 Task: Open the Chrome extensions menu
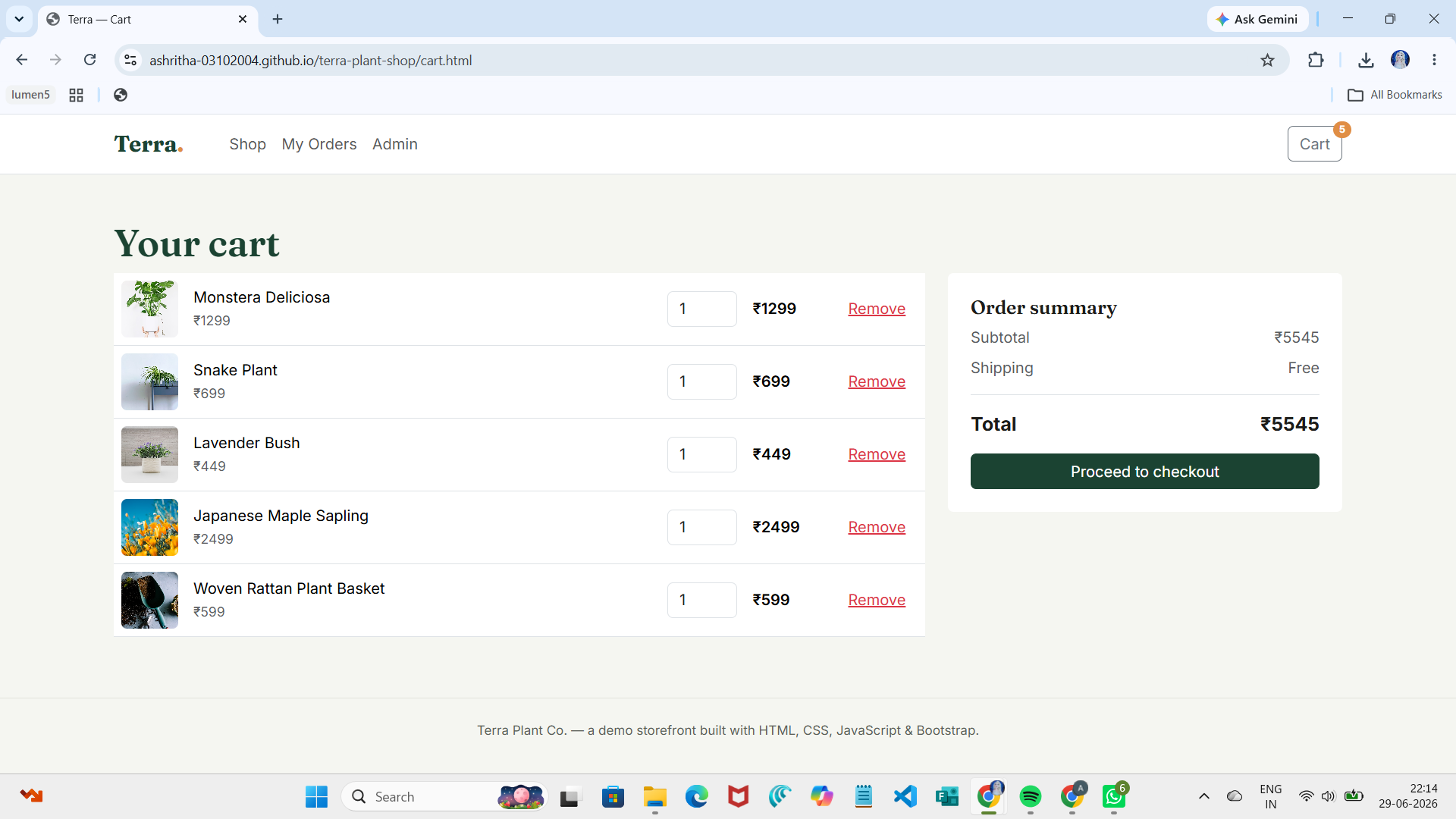coord(1316,60)
